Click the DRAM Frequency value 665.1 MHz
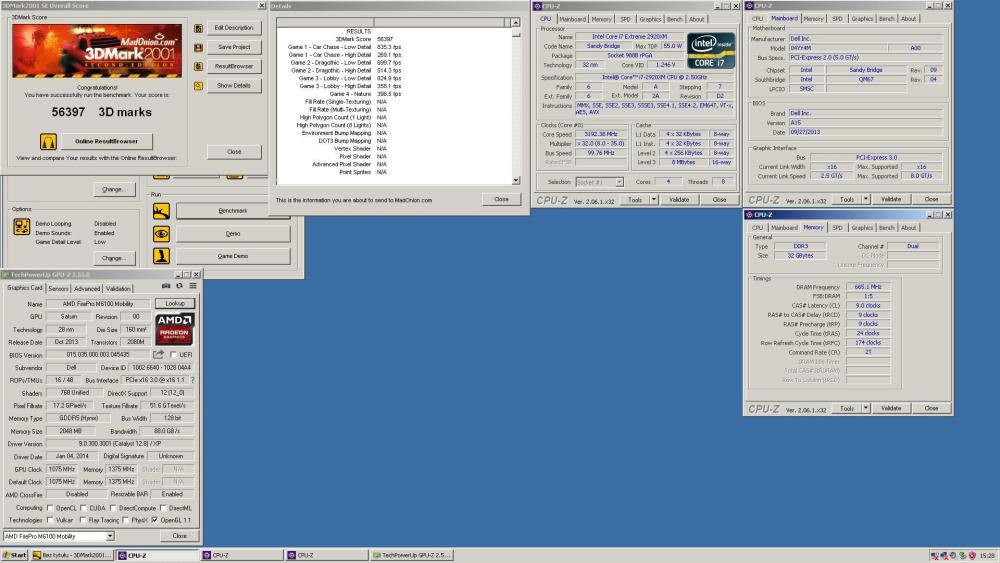1000x563 pixels. (868, 287)
